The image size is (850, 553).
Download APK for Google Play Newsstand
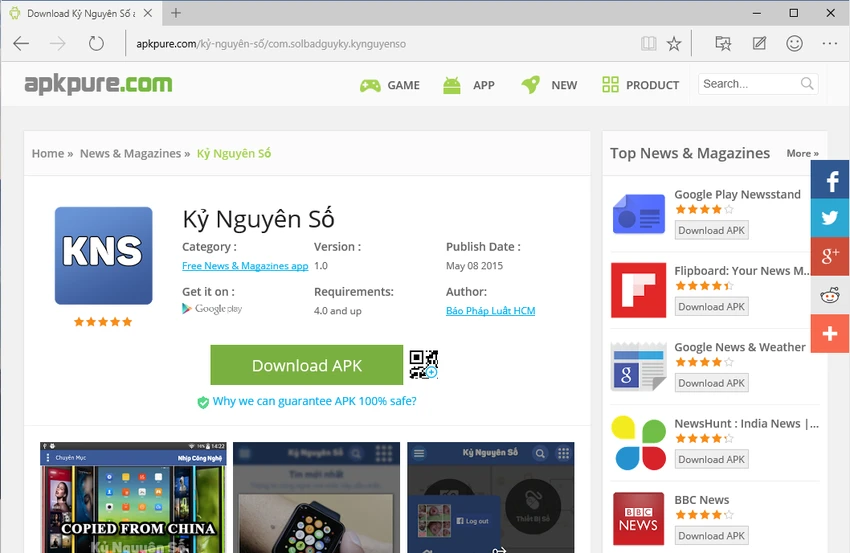click(x=712, y=230)
